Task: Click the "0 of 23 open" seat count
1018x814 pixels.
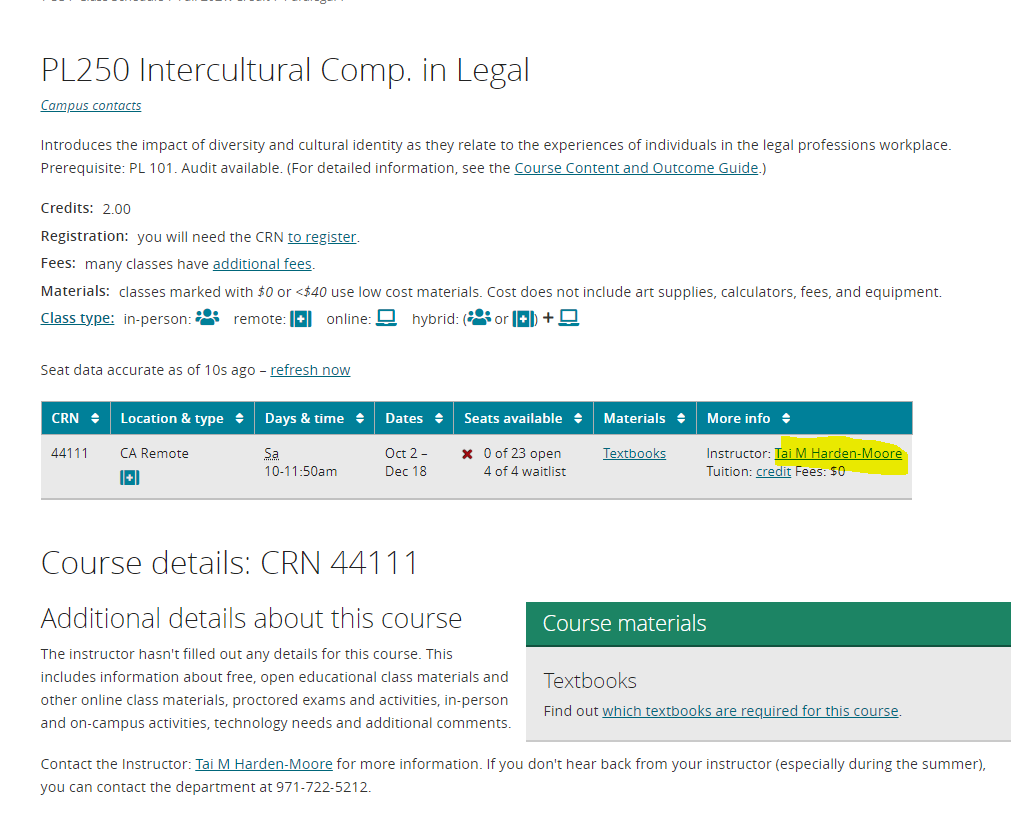Action: click(x=522, y=454)
